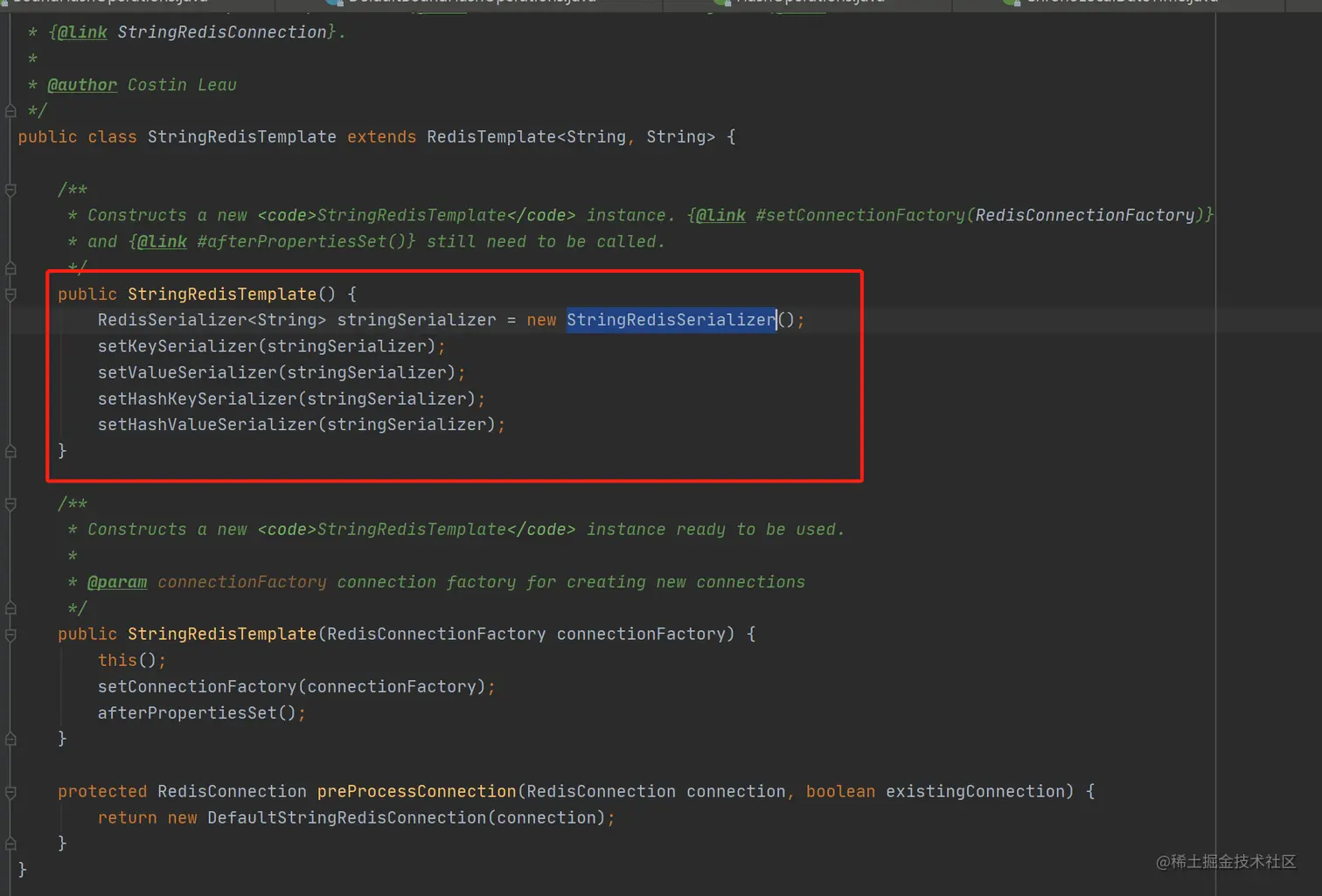Screen dimensions: 1322x896
Task: Click italic 'connectionFactory' parameter name in Javadoc
Action: click(242, 582)
